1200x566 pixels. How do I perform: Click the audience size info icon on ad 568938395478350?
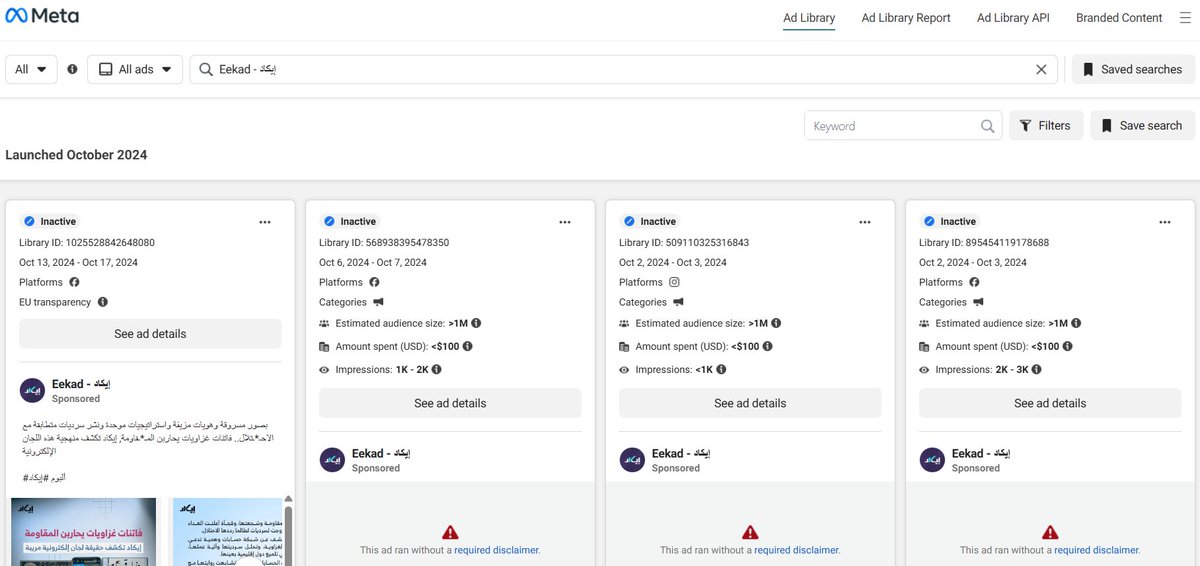pos(476,323)
